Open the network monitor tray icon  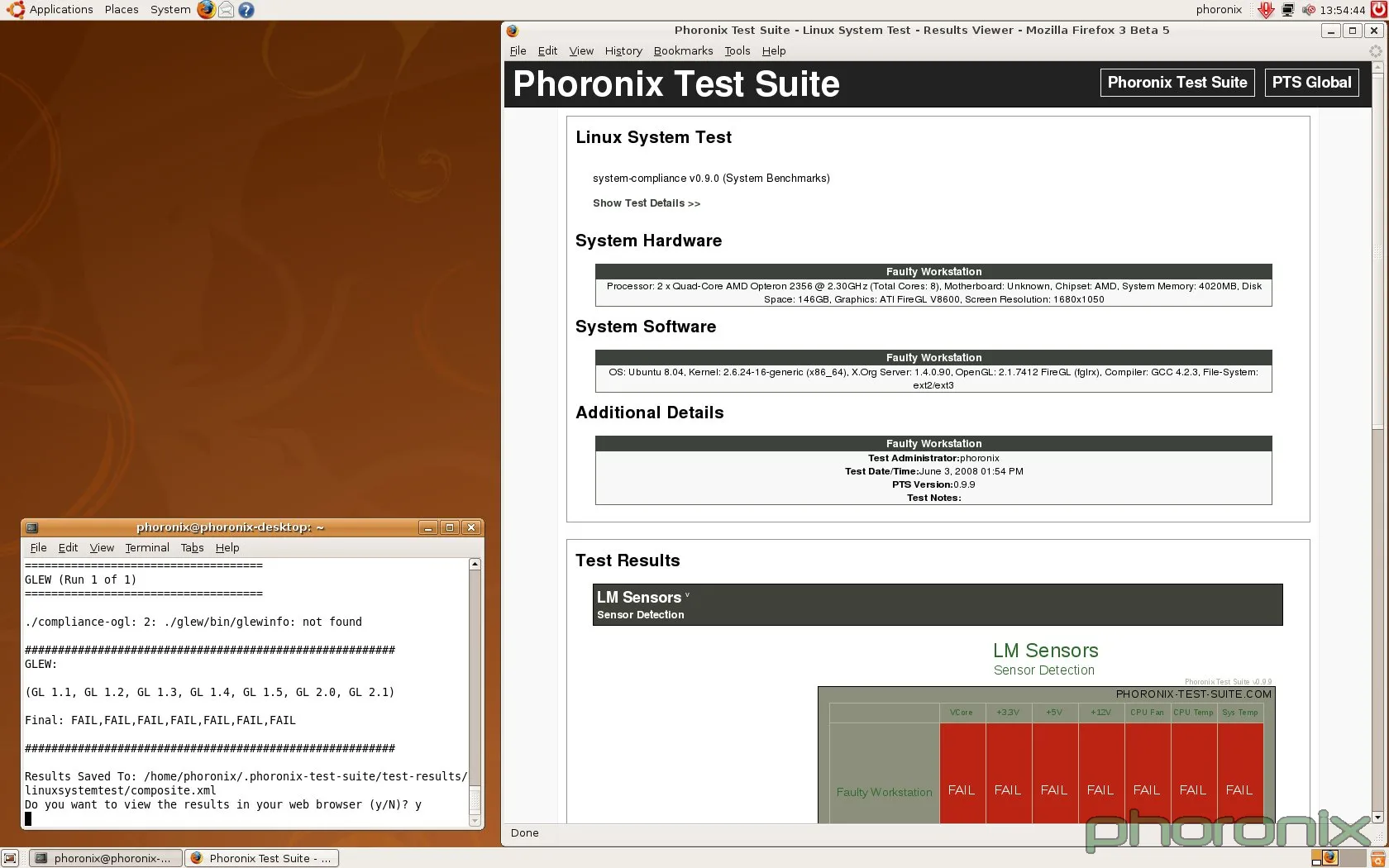[1288, 10]
